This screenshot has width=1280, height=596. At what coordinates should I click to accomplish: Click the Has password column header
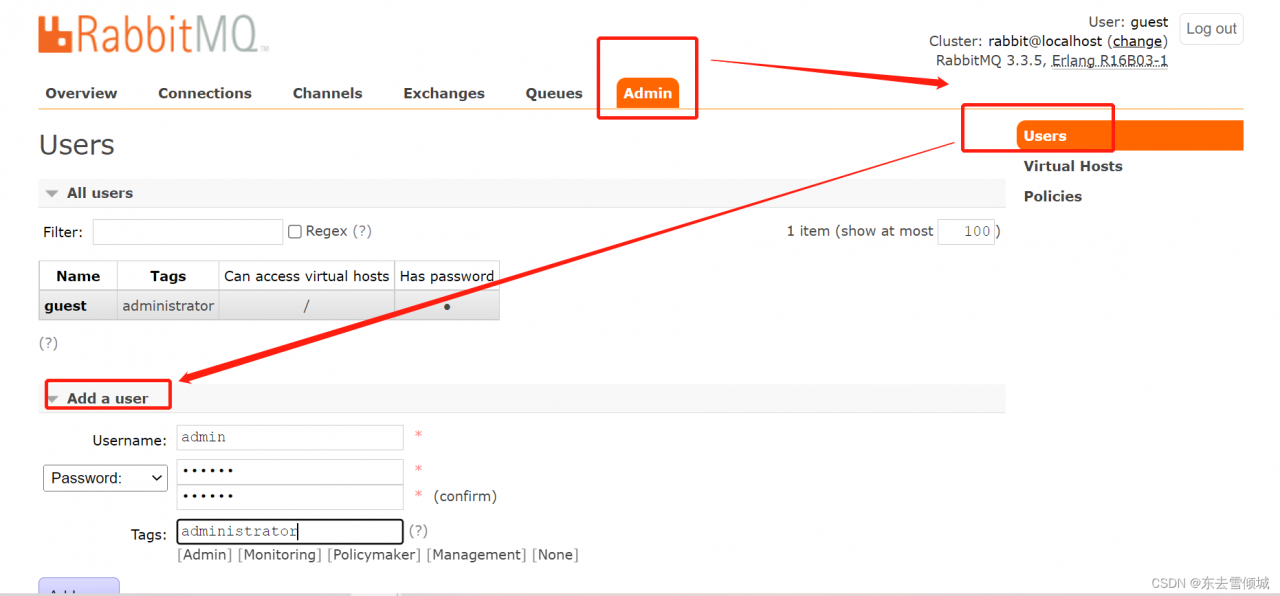[x=447, y=276]
